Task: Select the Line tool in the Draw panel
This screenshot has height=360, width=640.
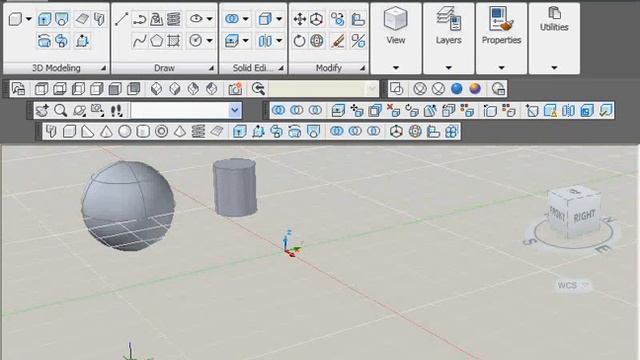Action: pos(122,19)
